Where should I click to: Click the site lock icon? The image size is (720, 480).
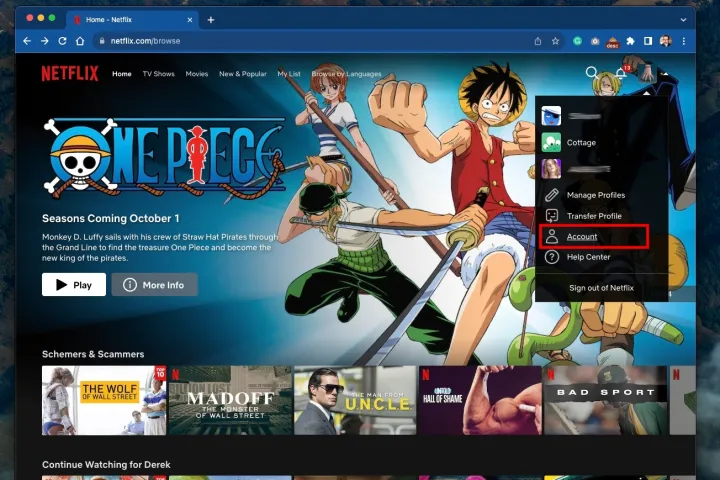102,41
